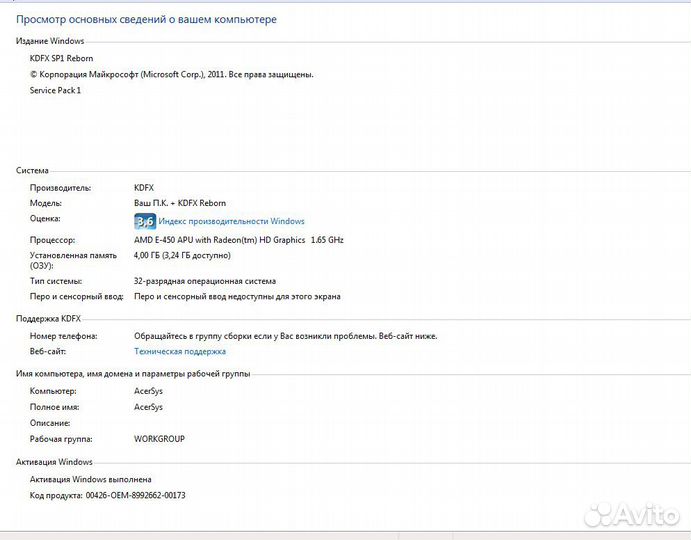
Task: Click the model value Ваш П.К. + KDFX Reborn
Action: tap(180, 203)
